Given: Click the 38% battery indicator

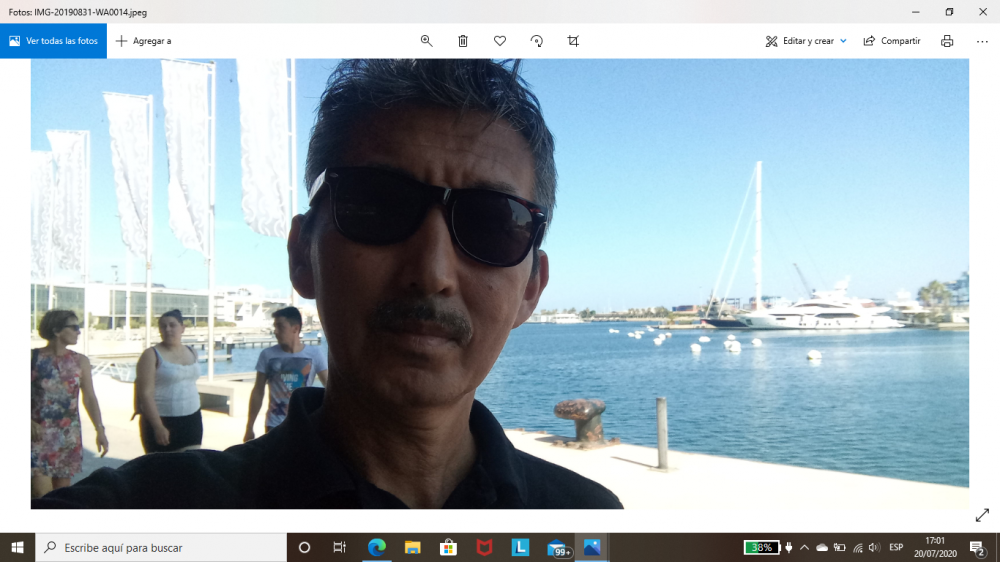Looking at the screenshot, I should click(761, 547).
